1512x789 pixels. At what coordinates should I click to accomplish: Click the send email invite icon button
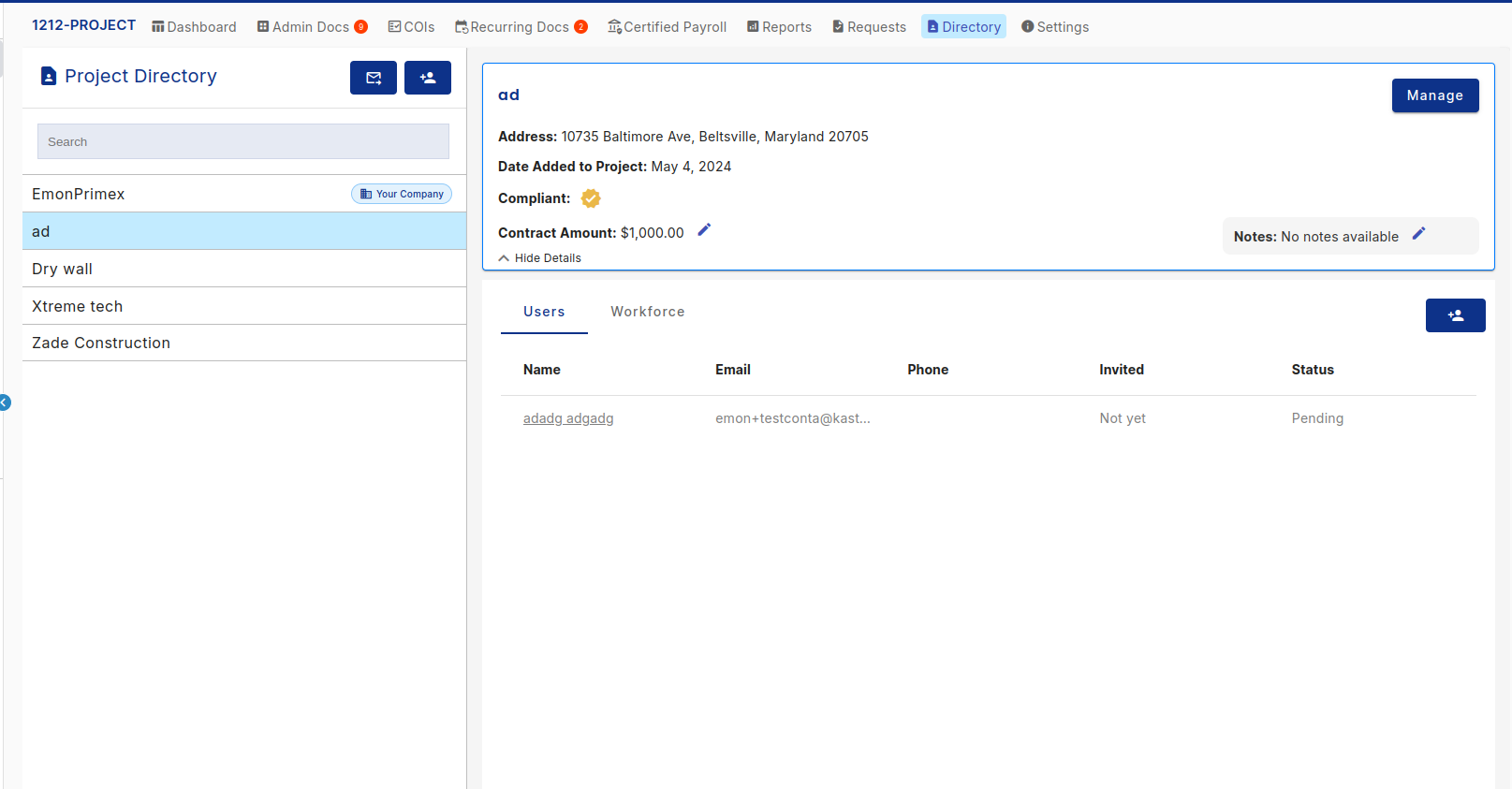pyautogui.click(x=373, y=78)
